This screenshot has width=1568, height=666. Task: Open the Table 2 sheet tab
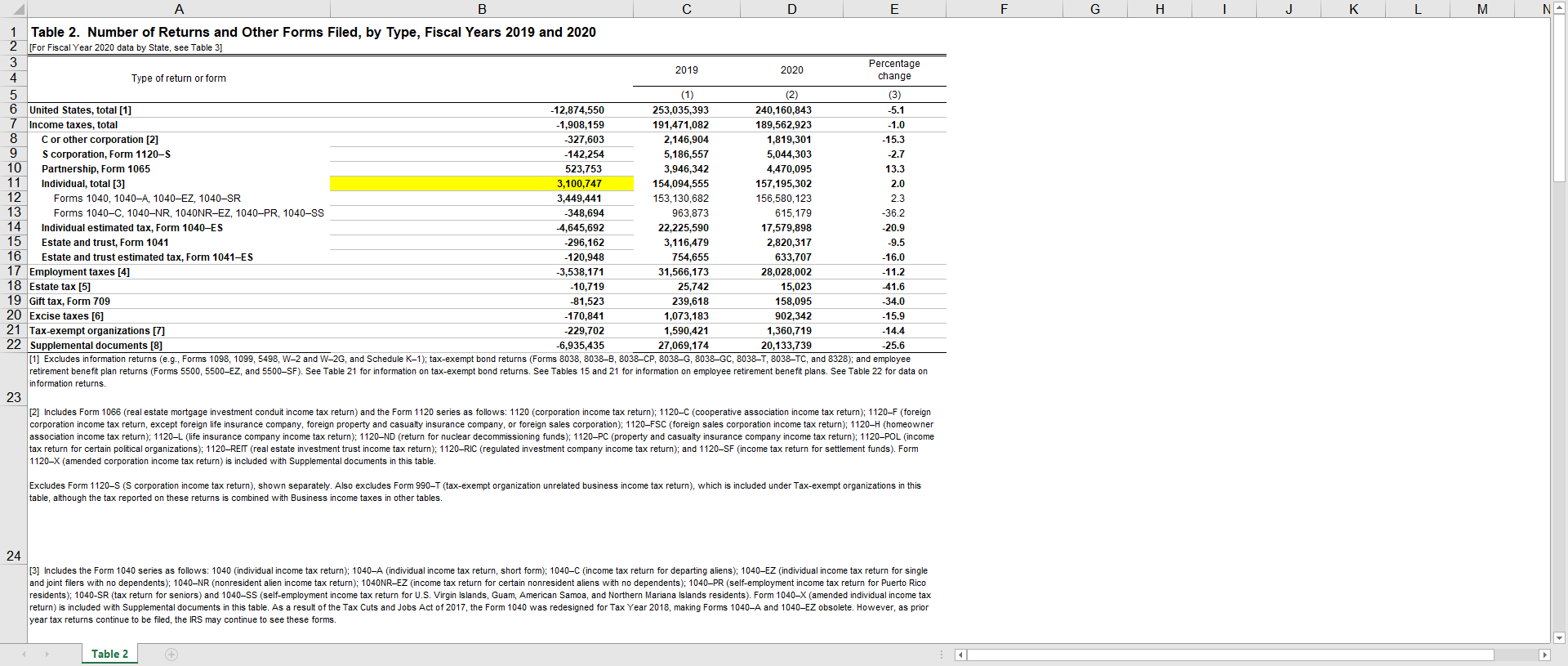pyautogui.click(x=109, y=655)
